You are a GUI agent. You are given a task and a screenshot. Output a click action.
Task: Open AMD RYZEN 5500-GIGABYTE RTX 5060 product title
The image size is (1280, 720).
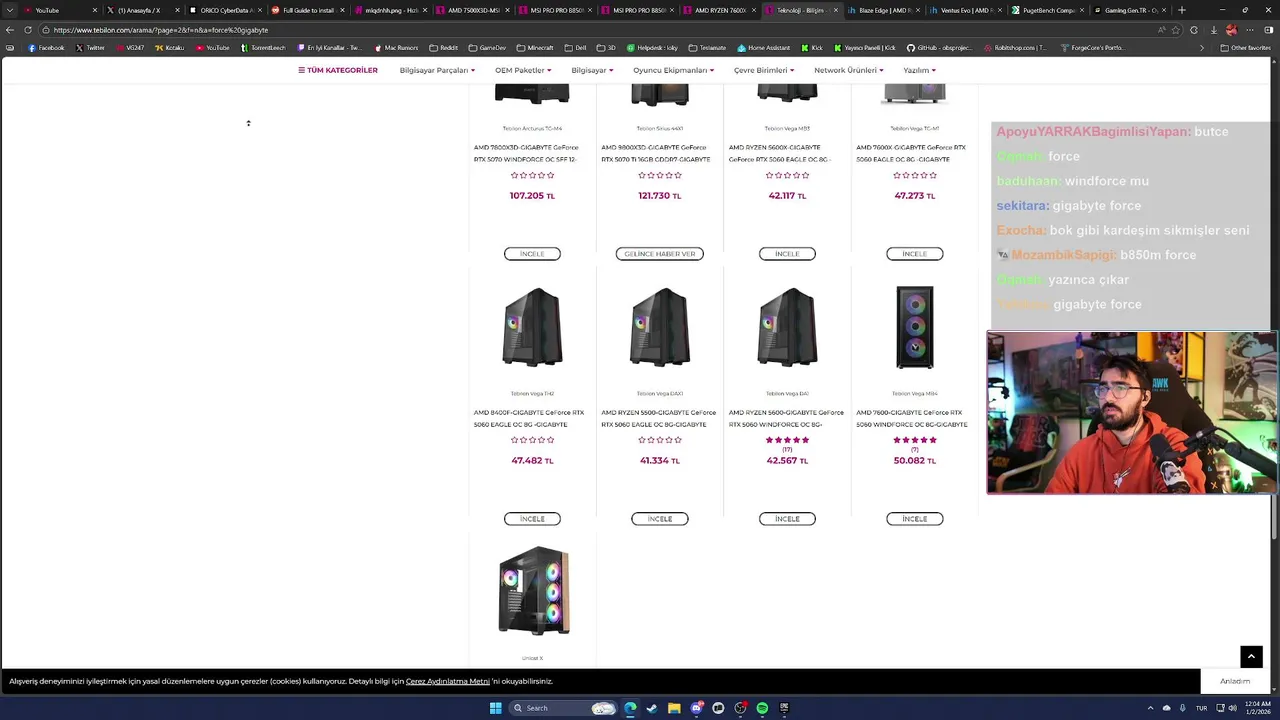[658, 418]
